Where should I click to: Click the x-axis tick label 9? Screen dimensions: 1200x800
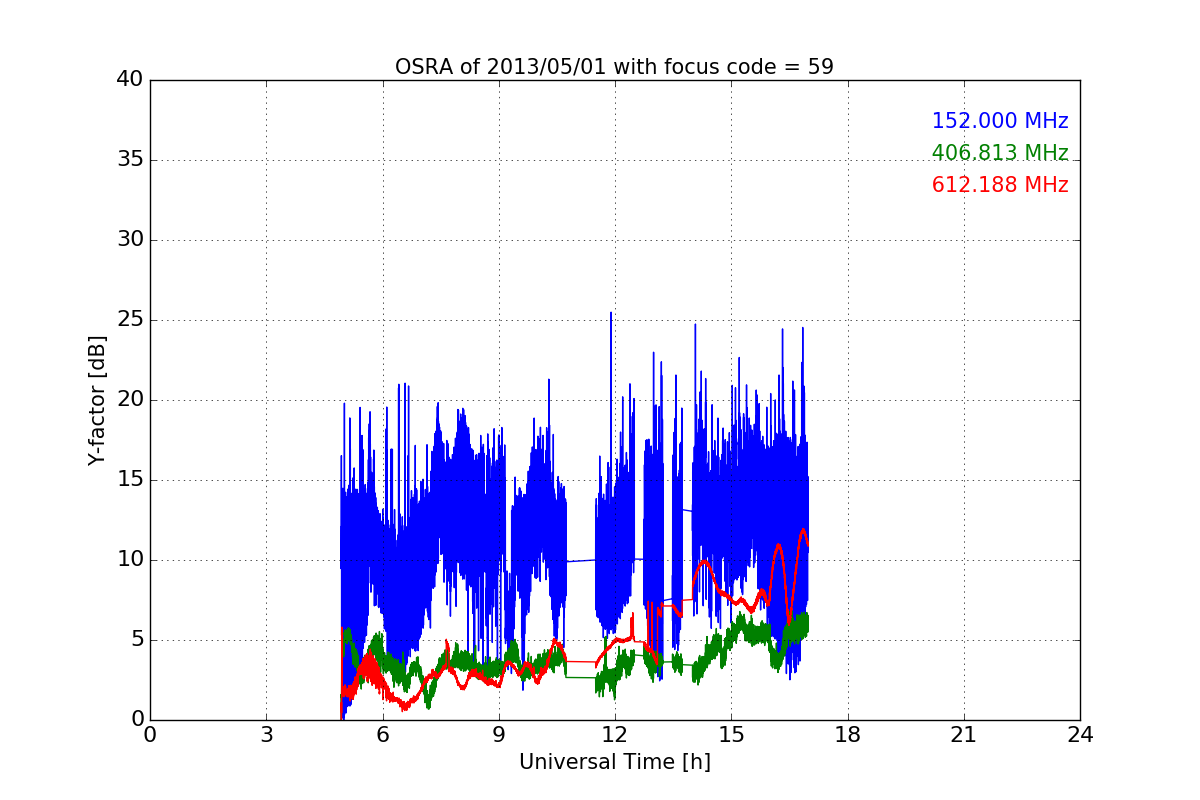[x=499, y=735]
